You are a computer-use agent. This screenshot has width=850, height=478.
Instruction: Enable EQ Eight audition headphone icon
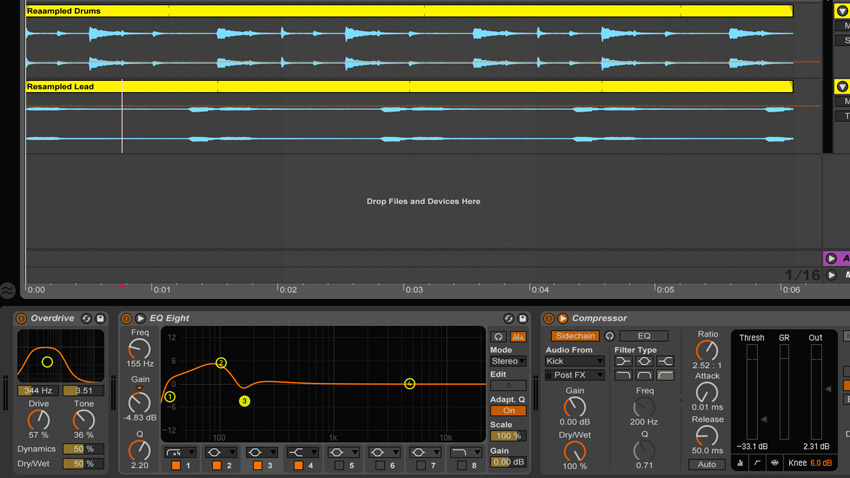coord(498,337)
